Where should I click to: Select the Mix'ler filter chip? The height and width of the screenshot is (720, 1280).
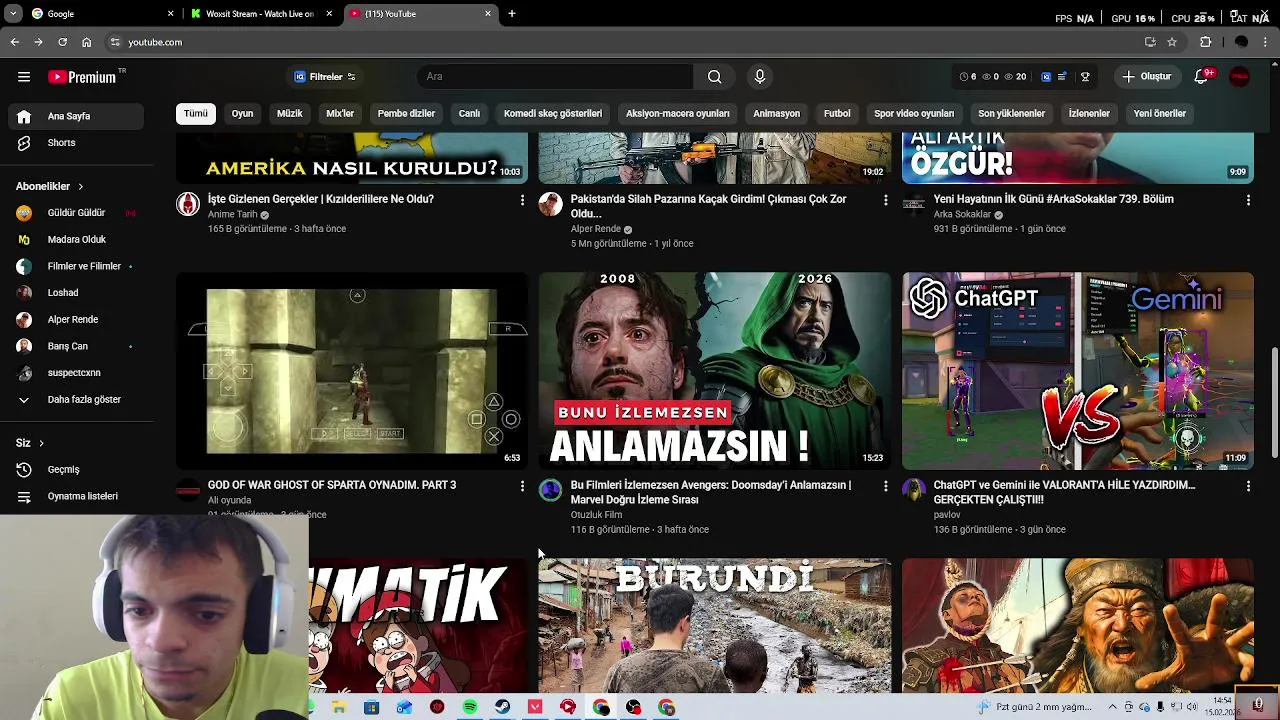(340, 114)
